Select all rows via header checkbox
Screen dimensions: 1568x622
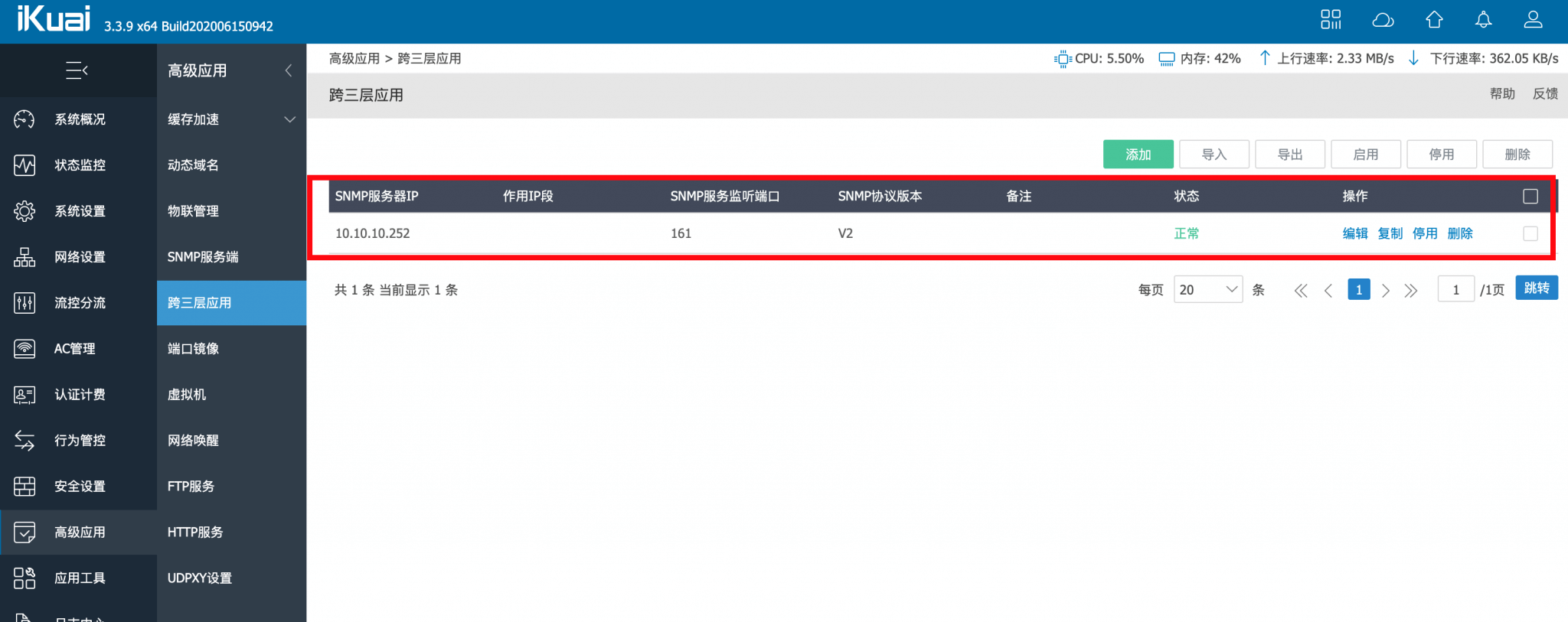1530,197
